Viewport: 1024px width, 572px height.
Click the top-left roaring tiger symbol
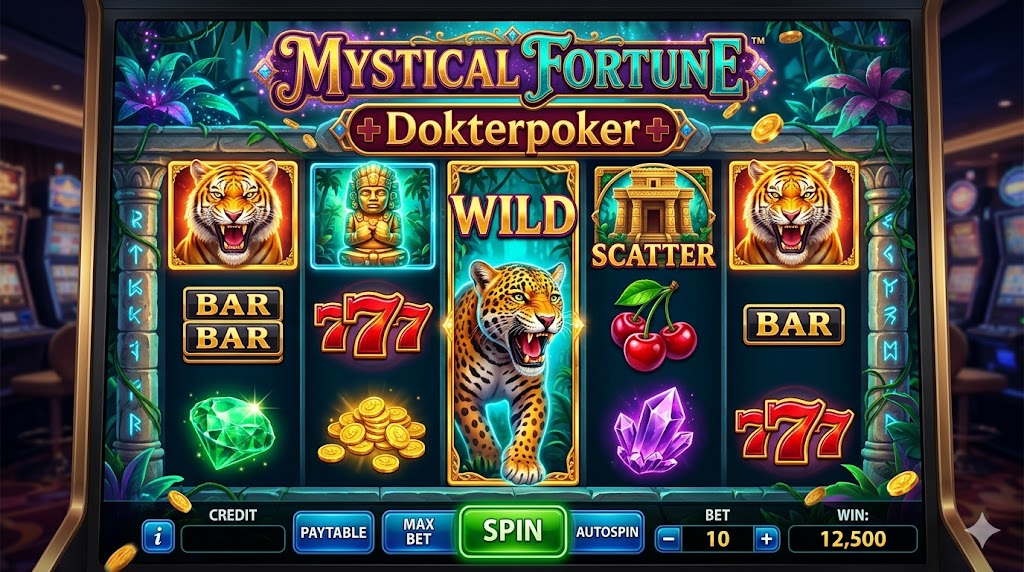pyautogui.click(x=232, y=215)
